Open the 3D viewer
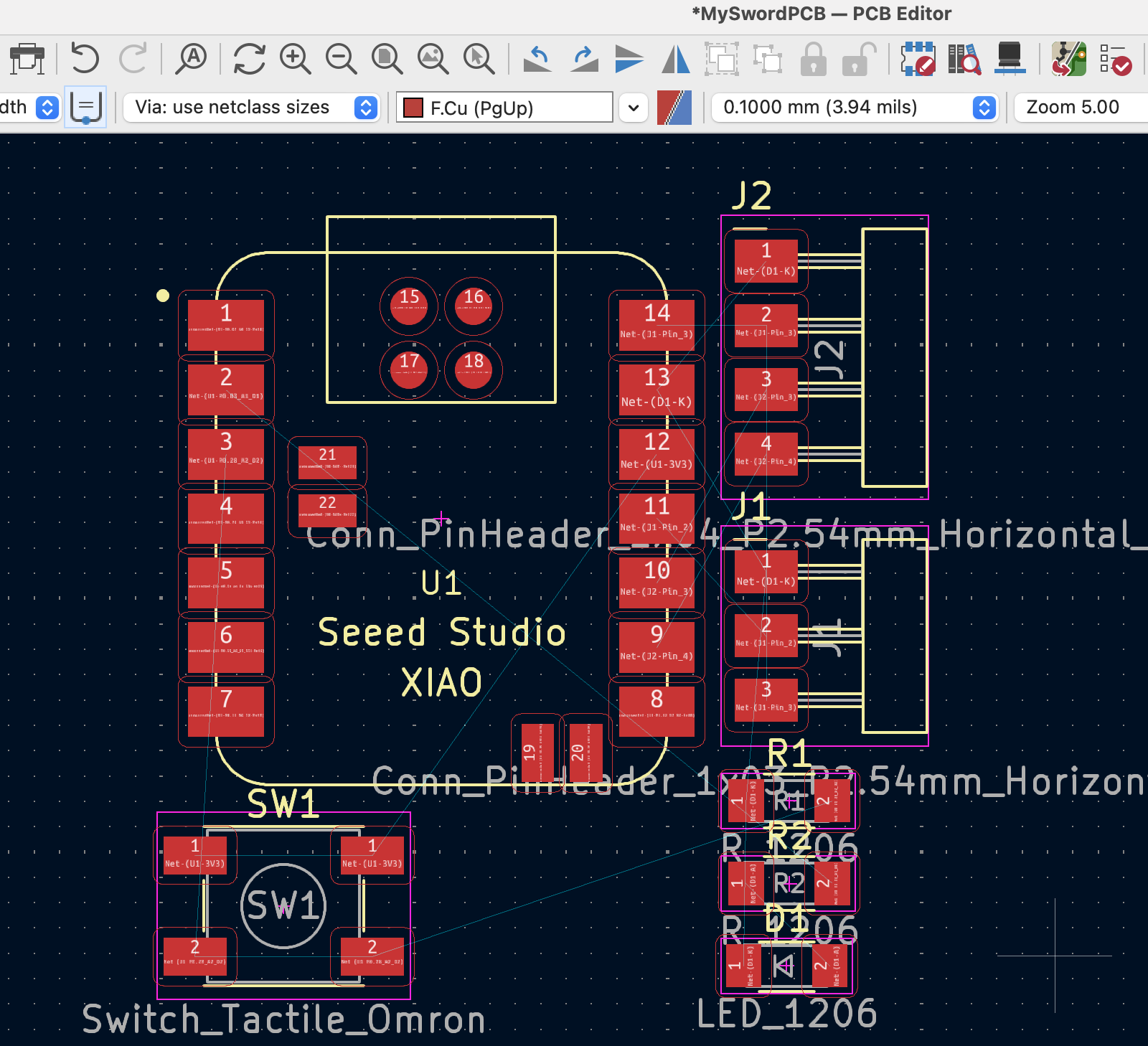The image size is (1148, 1046). (x=1010, y=59)
